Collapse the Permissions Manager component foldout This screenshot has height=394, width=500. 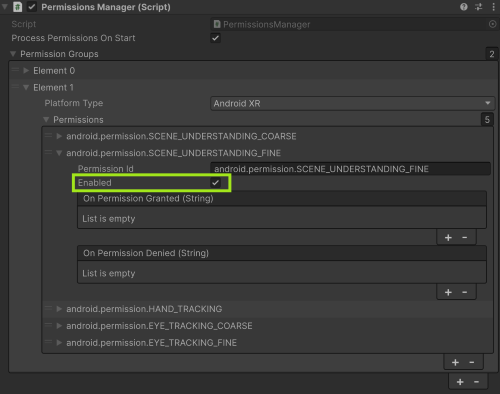point(5,7)
